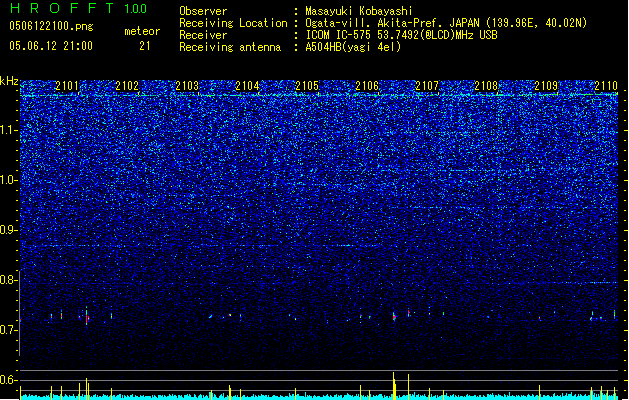The width and height of the screenshot is (629, 400).
Task: Click the 2107 time marker
Action: 427,86
